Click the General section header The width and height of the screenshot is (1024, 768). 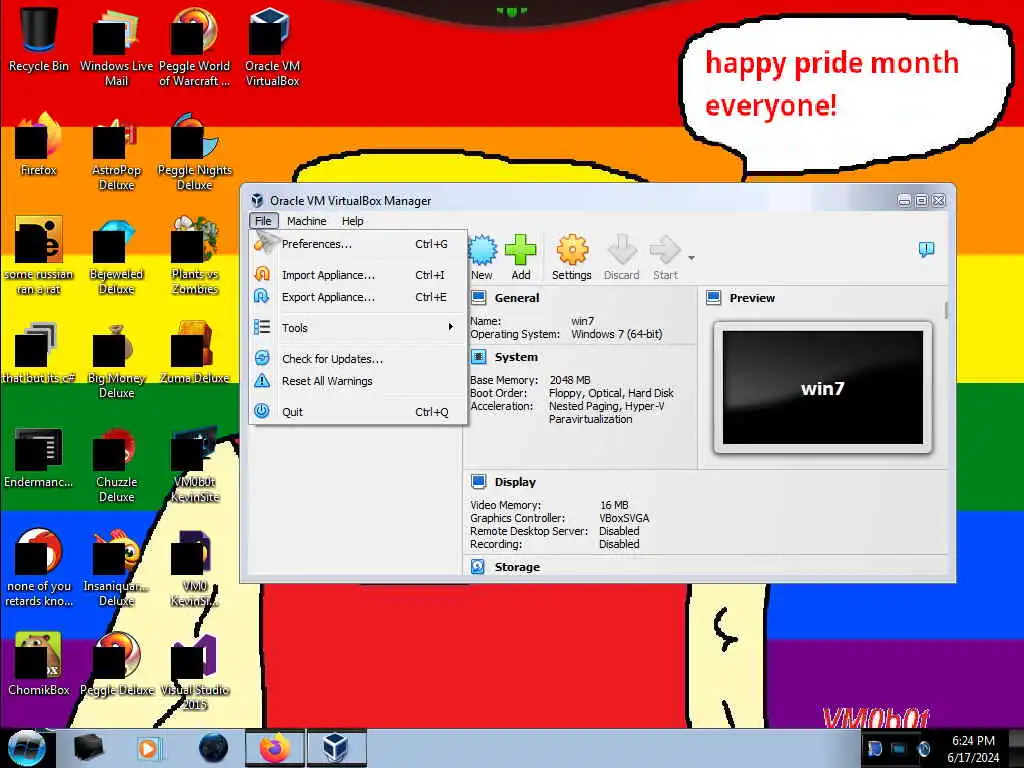pos(517,298)
